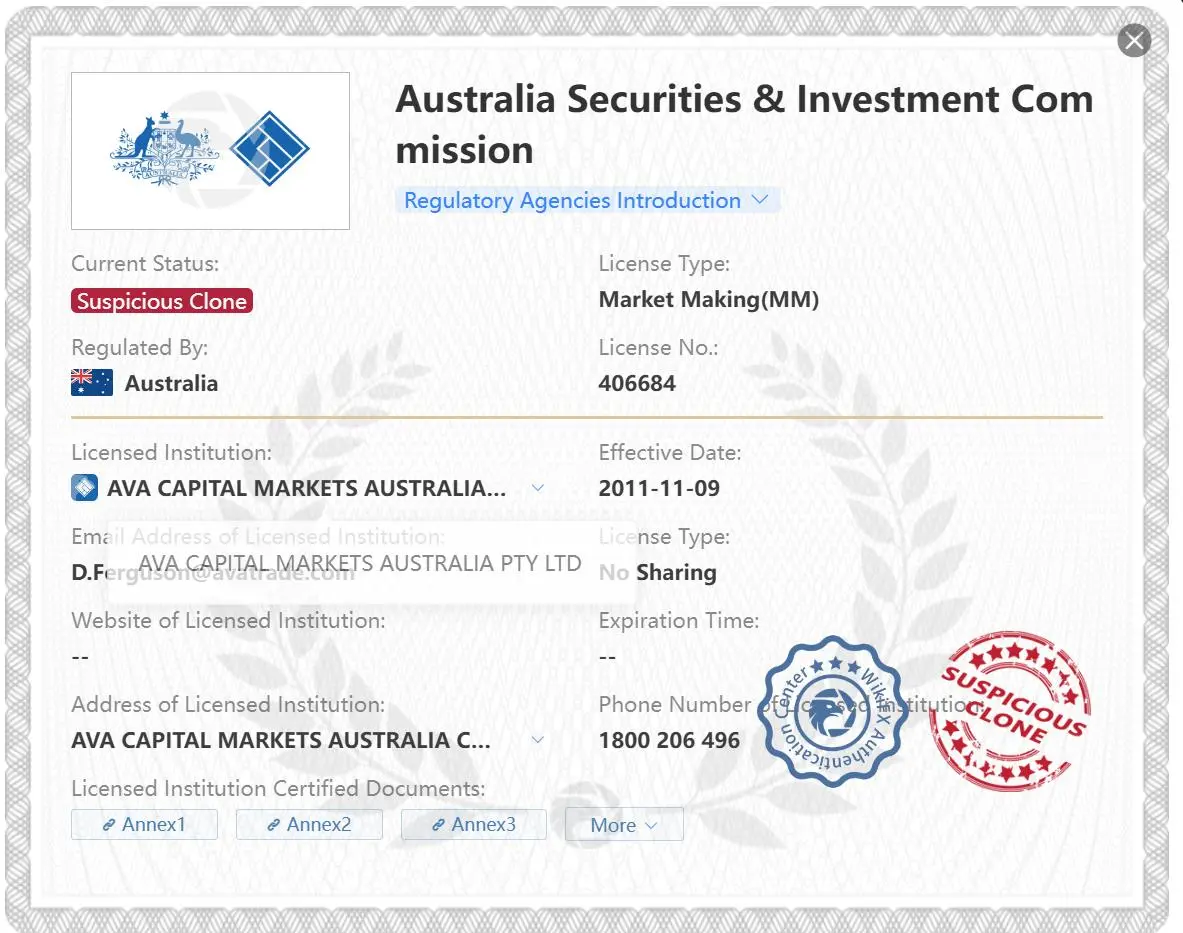1183x933 pixels.
Task: Expand Regulatory Agencies Introduction dropdown
Action: pos(587,201)
